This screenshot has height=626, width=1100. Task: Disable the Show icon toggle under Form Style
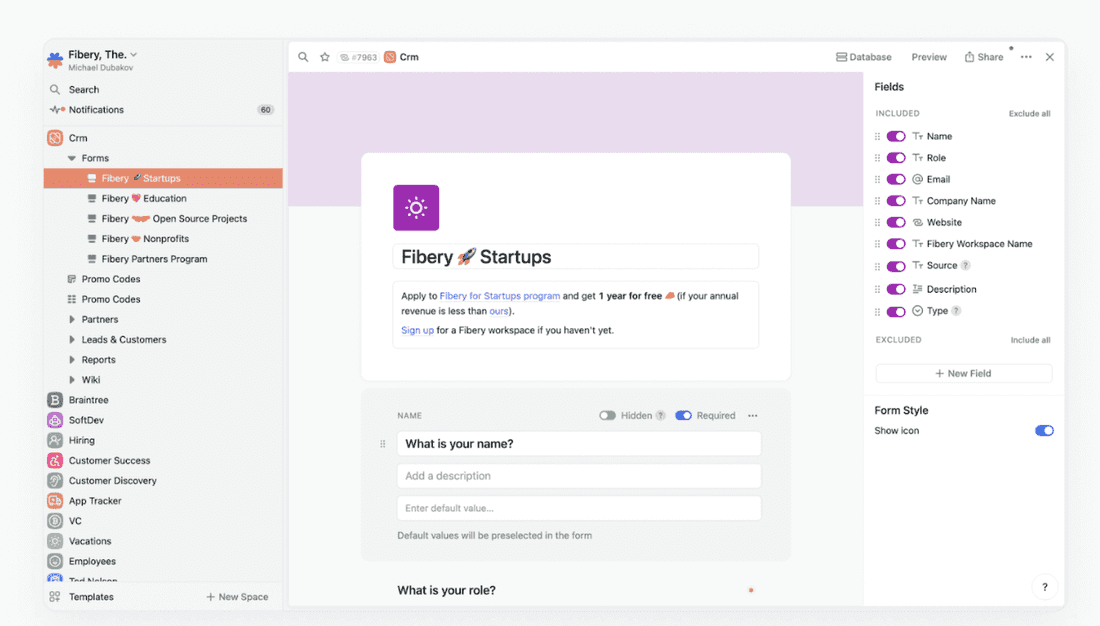point(1044,430)
